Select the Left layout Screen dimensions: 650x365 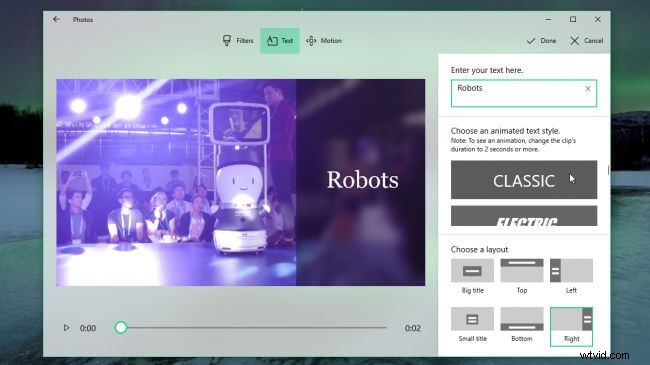click(x=571, y=276)
